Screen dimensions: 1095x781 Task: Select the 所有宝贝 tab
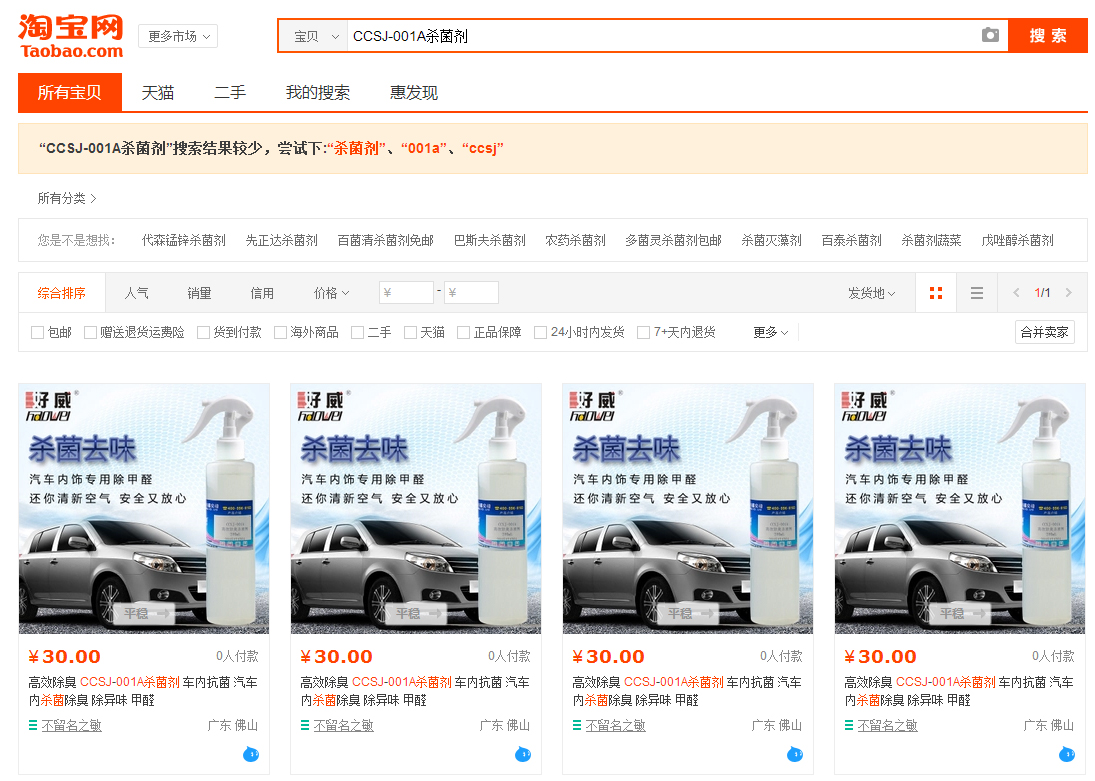(70, 92)
